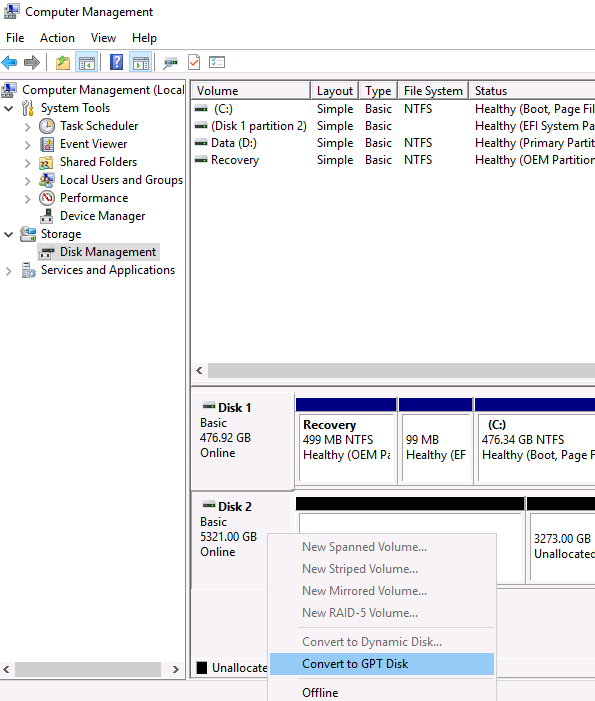595x701 pixels.
Task: Click the black Unallocated legend swatch
Action: tap(202, 667)
